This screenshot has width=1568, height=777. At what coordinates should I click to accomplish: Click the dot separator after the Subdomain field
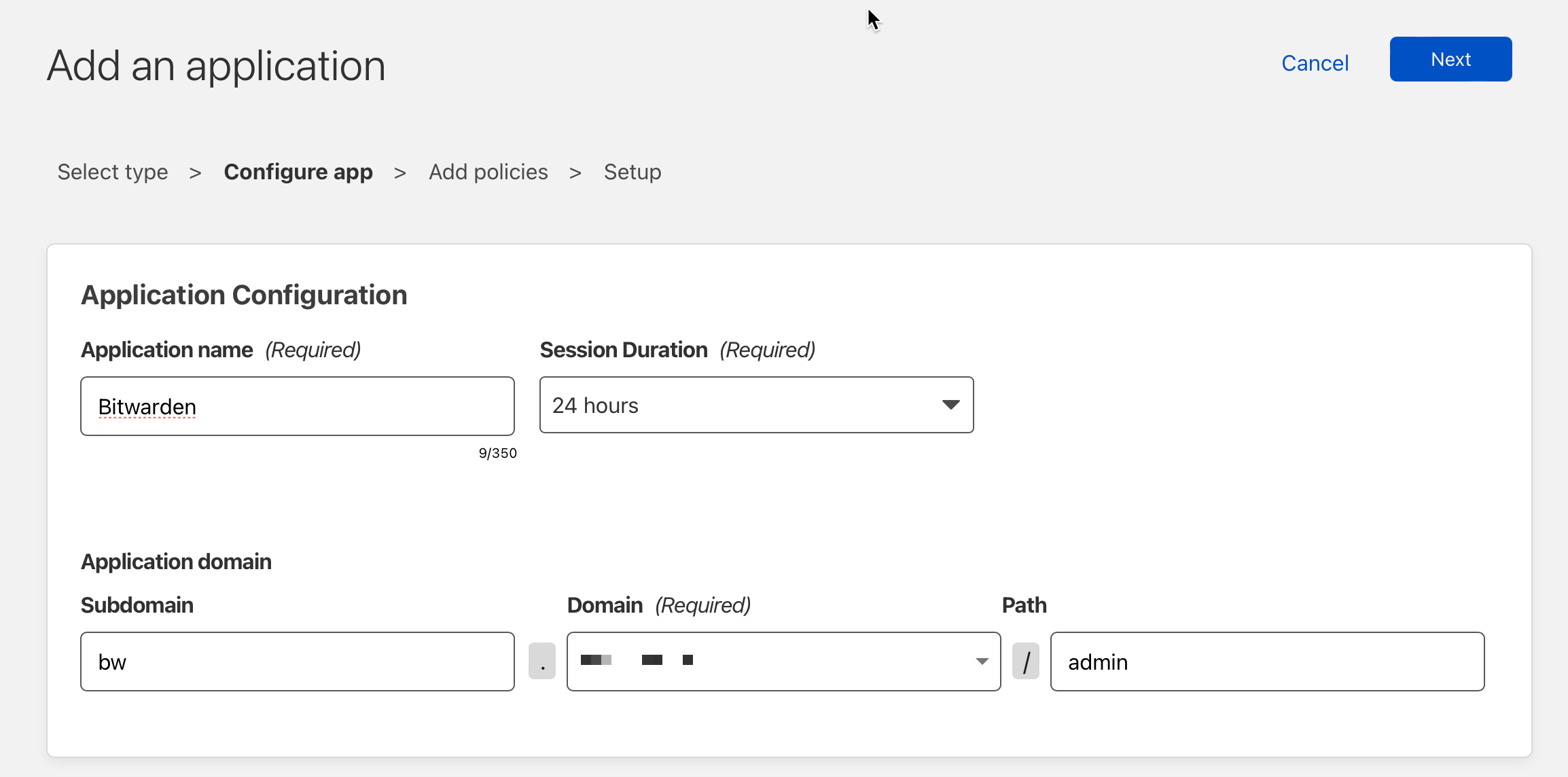[542, 661]
